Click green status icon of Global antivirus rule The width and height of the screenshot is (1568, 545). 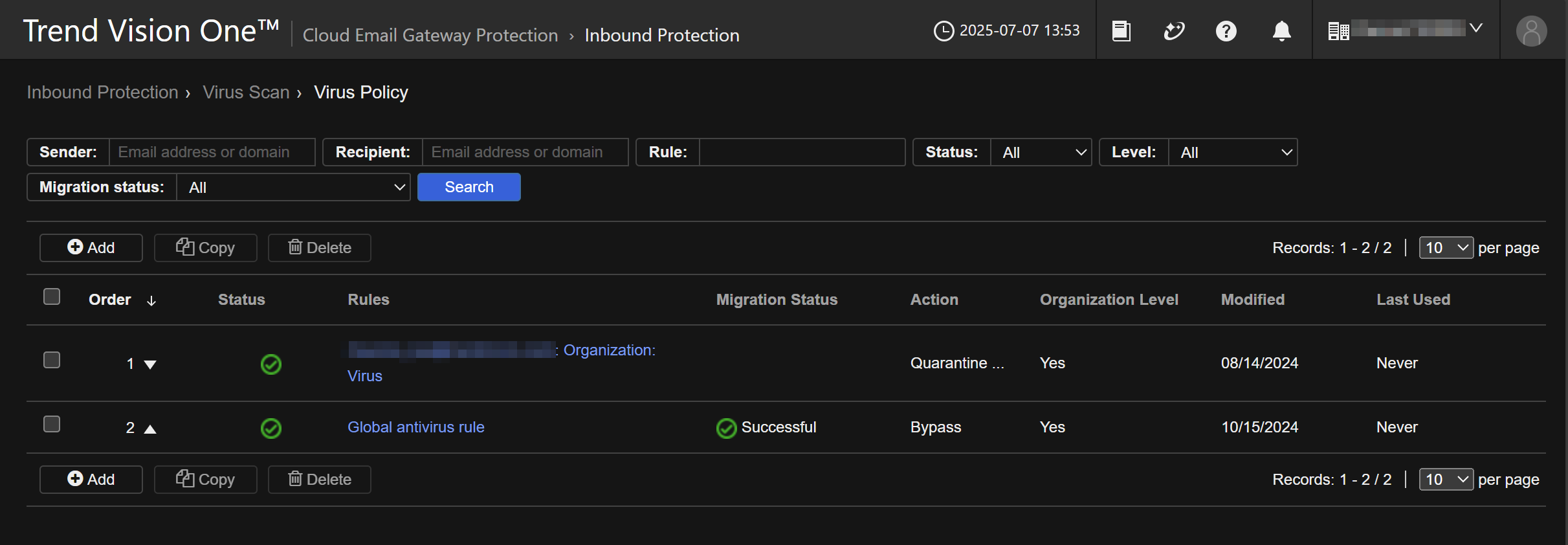[x=271, y=428]
